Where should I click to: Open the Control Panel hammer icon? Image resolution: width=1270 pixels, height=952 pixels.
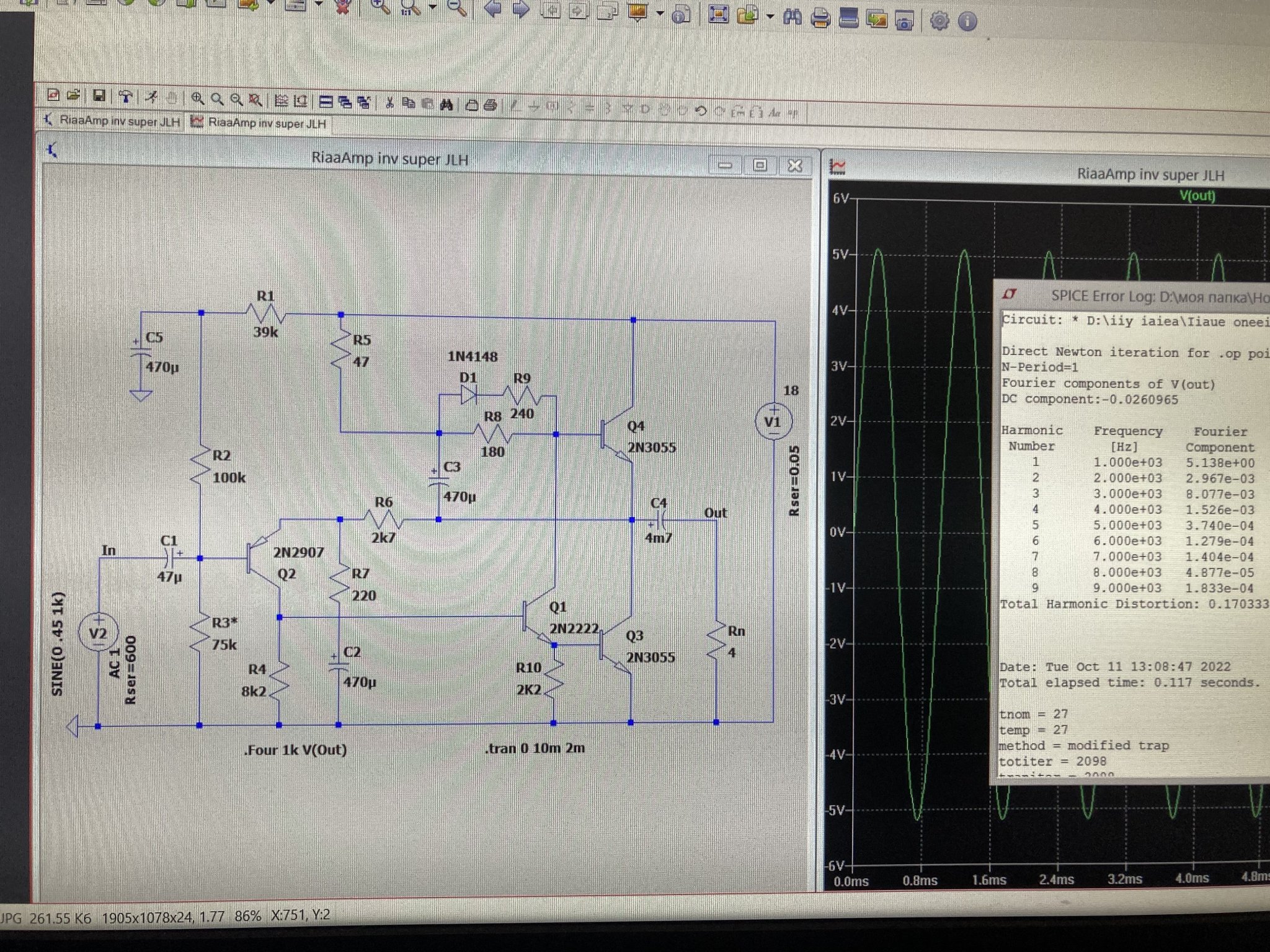tap(126, 97)
